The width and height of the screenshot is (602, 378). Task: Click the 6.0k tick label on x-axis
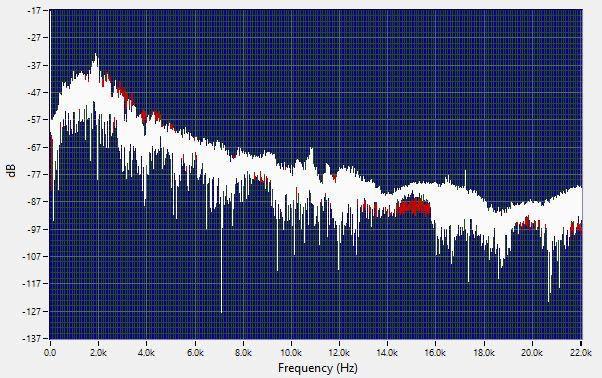(x=195, y=352)
